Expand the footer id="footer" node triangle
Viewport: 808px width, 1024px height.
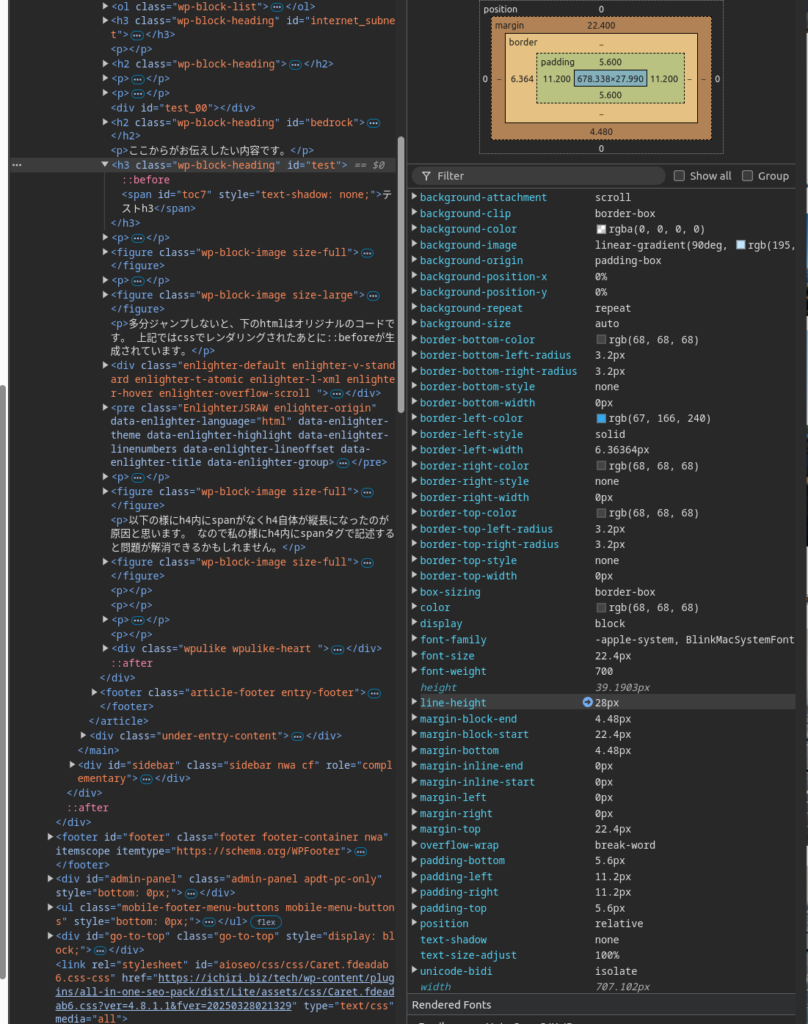click(x=50, y=837)
